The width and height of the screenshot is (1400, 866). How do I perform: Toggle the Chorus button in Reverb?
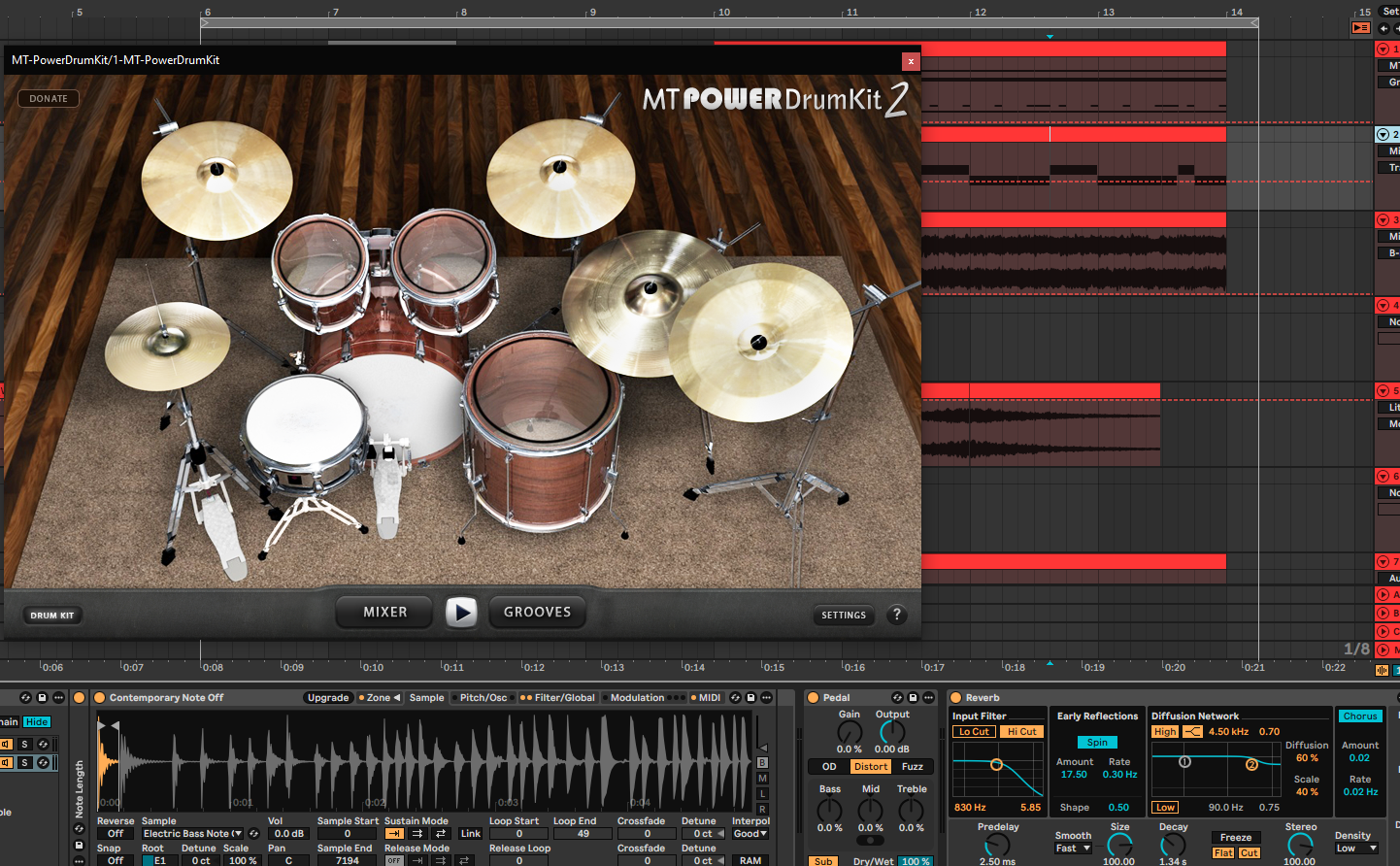click(x=1359, y=716)
